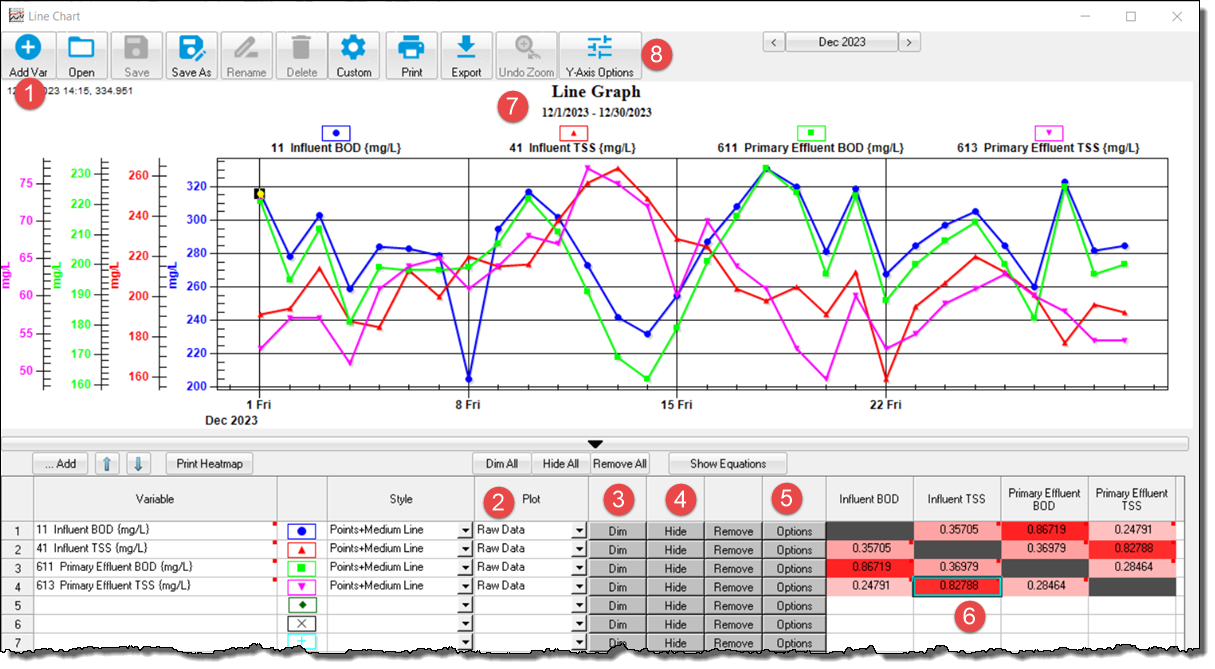Go to previous month arrow
Image resolution: width=1215 pixels, height=669 pixels.
pos(774,42)
